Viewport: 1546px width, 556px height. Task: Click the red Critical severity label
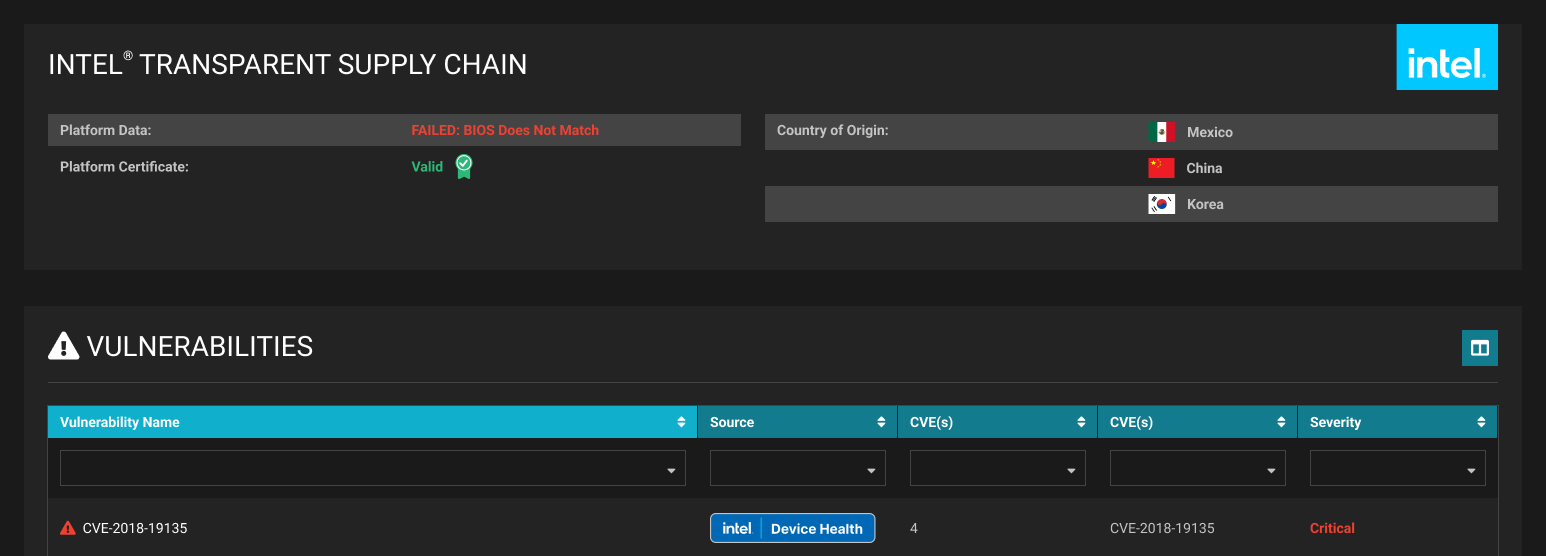(x=1332, y=528)
